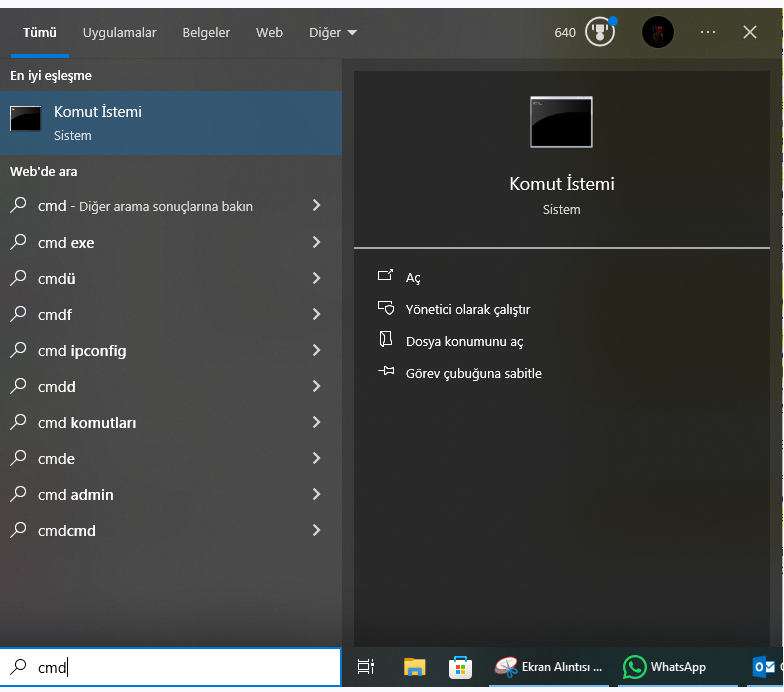Click 'Dosya konumunu aç' action
The image size is (784, 692).
464,341
